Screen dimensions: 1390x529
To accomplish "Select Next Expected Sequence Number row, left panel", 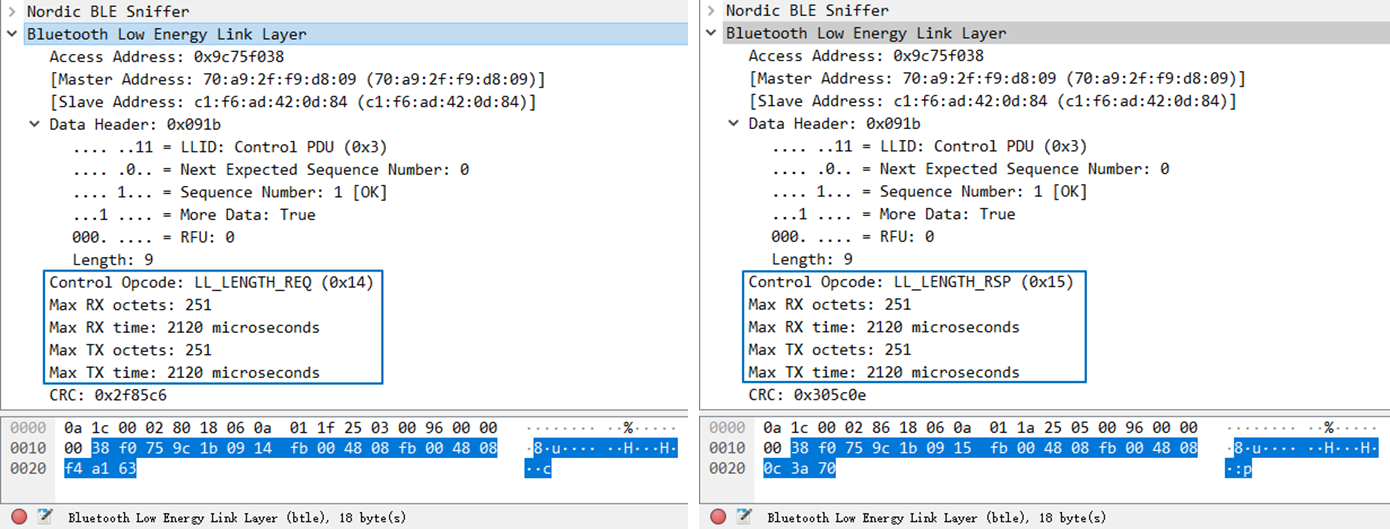I will [271, 170].
